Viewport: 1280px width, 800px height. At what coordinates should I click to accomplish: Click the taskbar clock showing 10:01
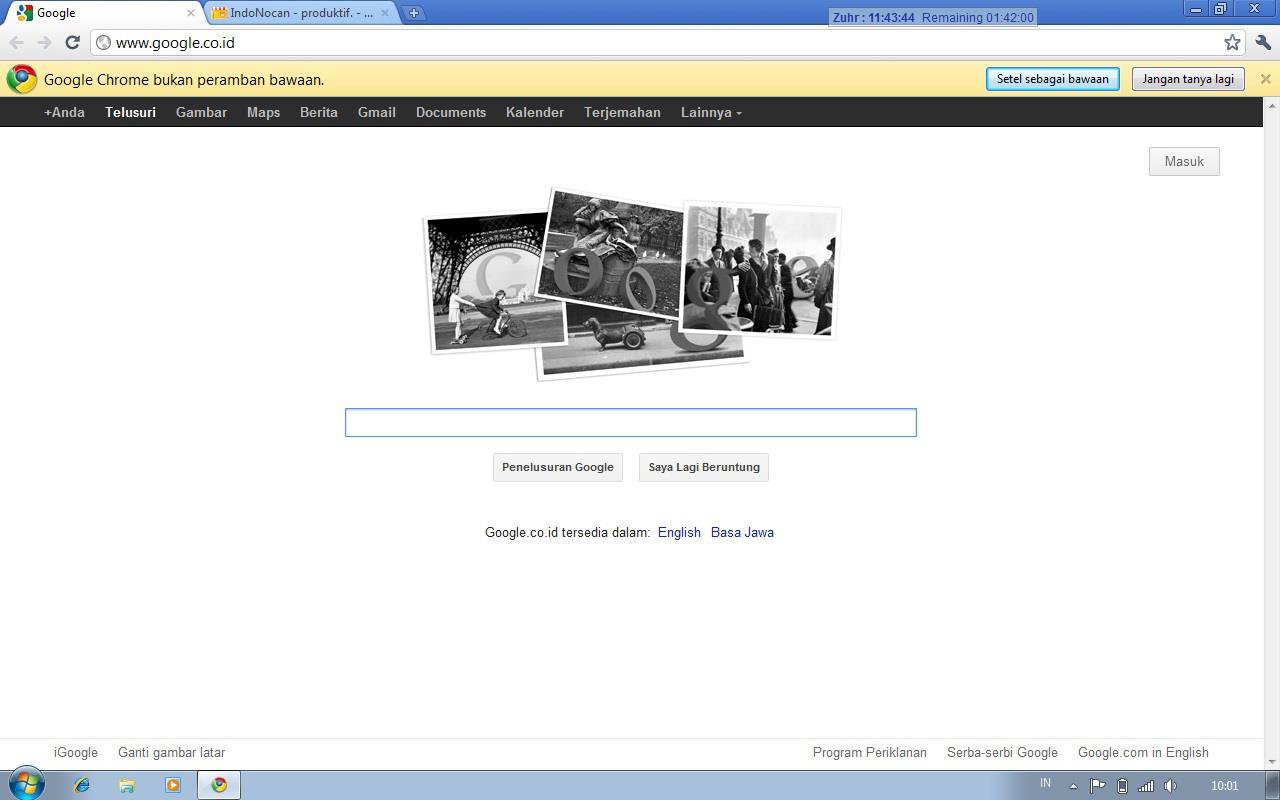pyautogui.click(x=1224, y=786)
